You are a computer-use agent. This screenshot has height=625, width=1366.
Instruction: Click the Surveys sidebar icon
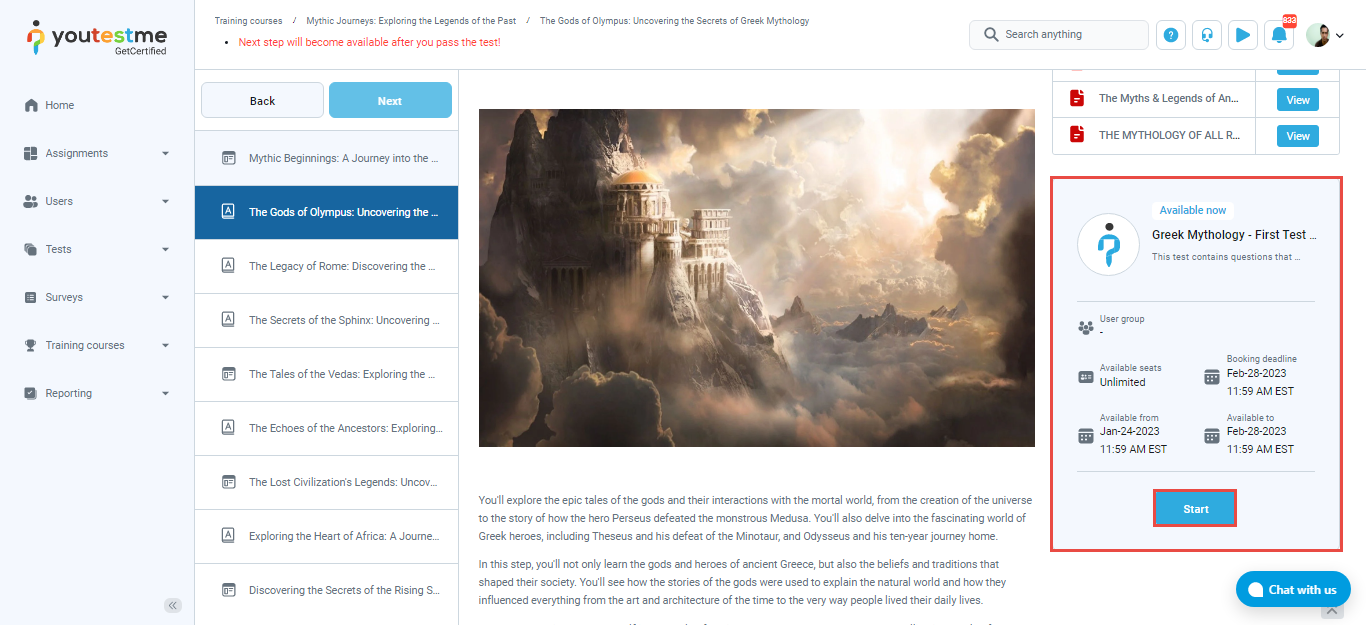31,297
